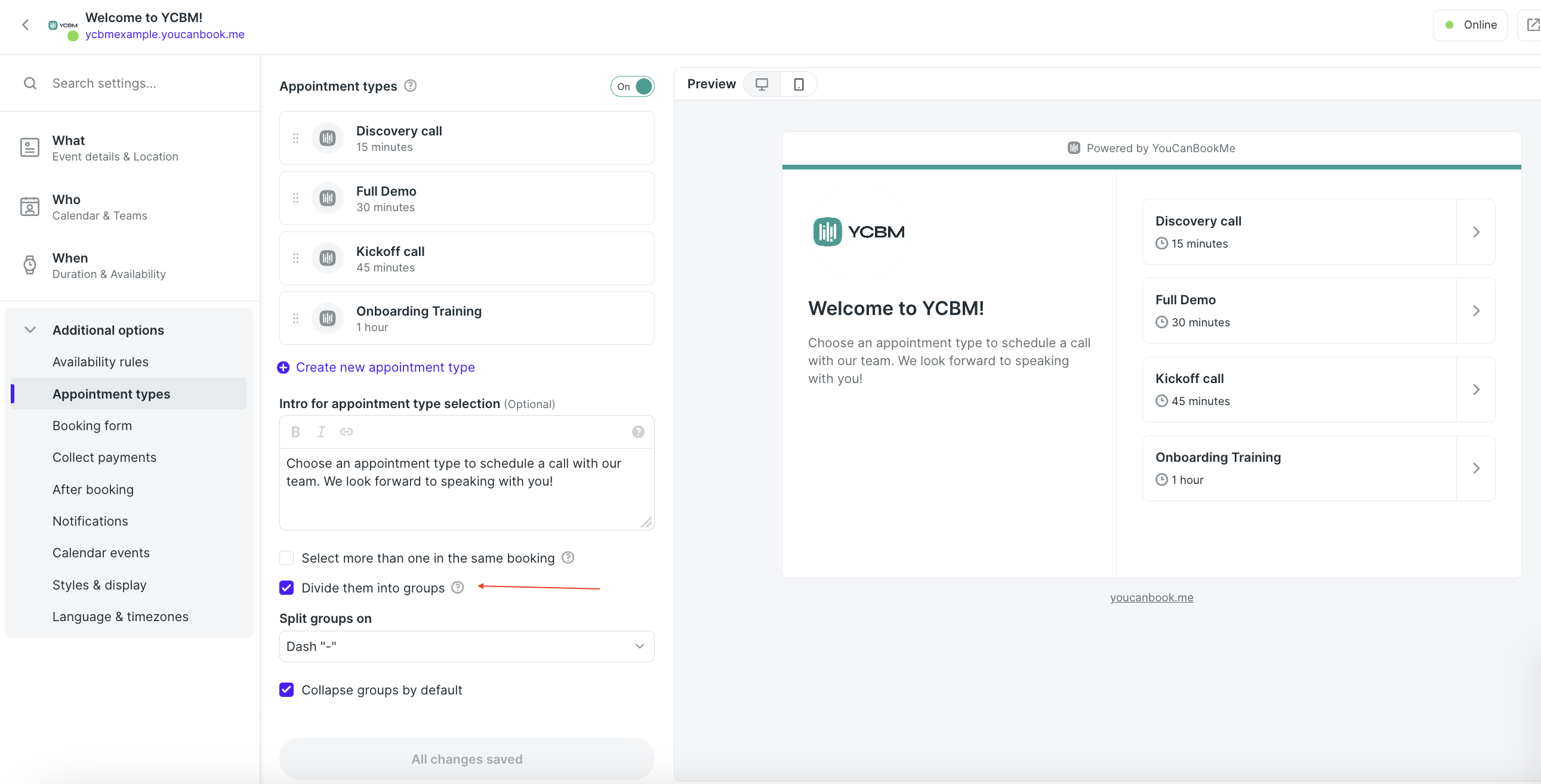The width and height of the screenshot is (1541, 784).
Task: Grab the drag handle for Discovery call
Action: click(x=295, y=138)
